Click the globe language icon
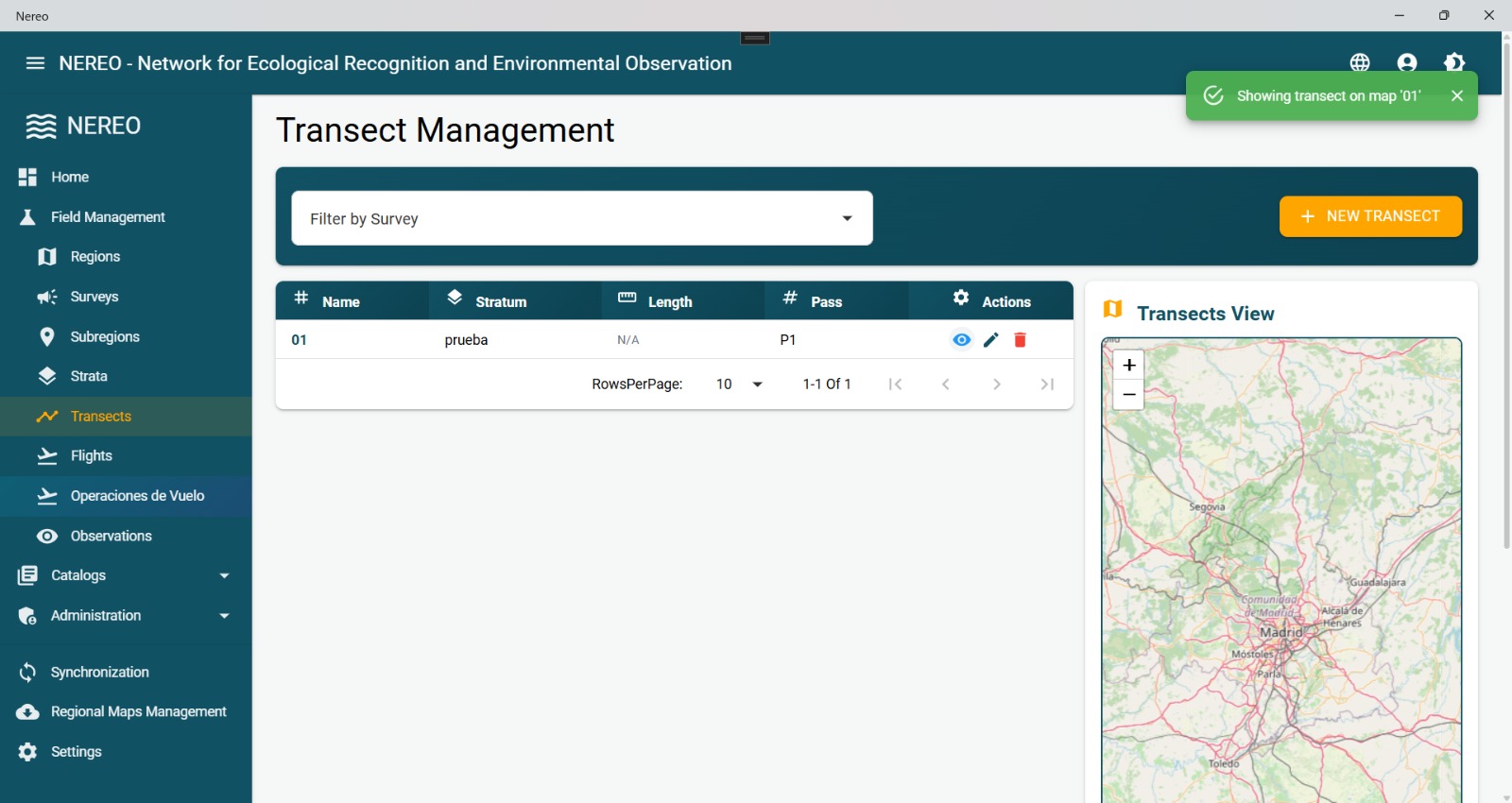Screen dimensions: 1512x803 1360,62
